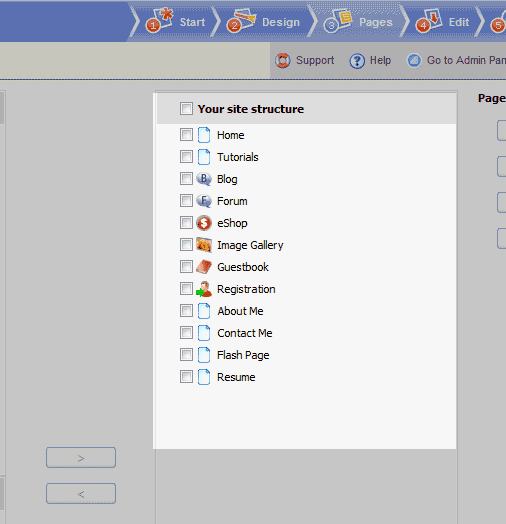Click the step 2 Design icon
Viewport: 506px width, 524px height.
[241, 20]
